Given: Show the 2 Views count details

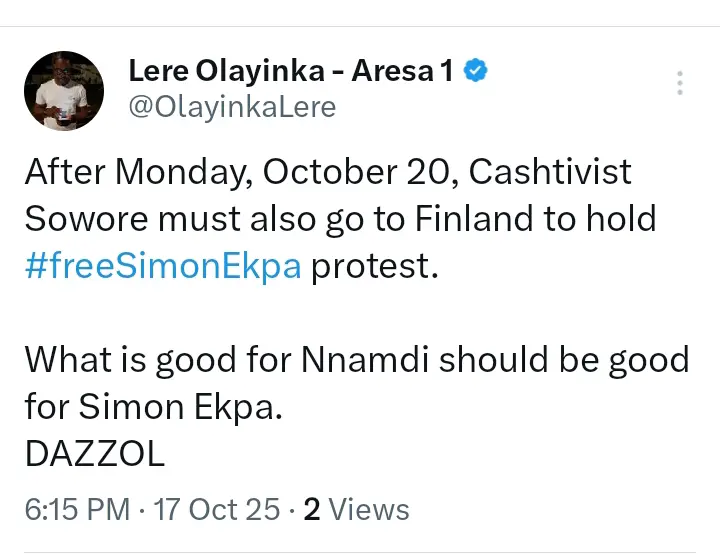Looking at the screenshot, I should tap(356, 509).
